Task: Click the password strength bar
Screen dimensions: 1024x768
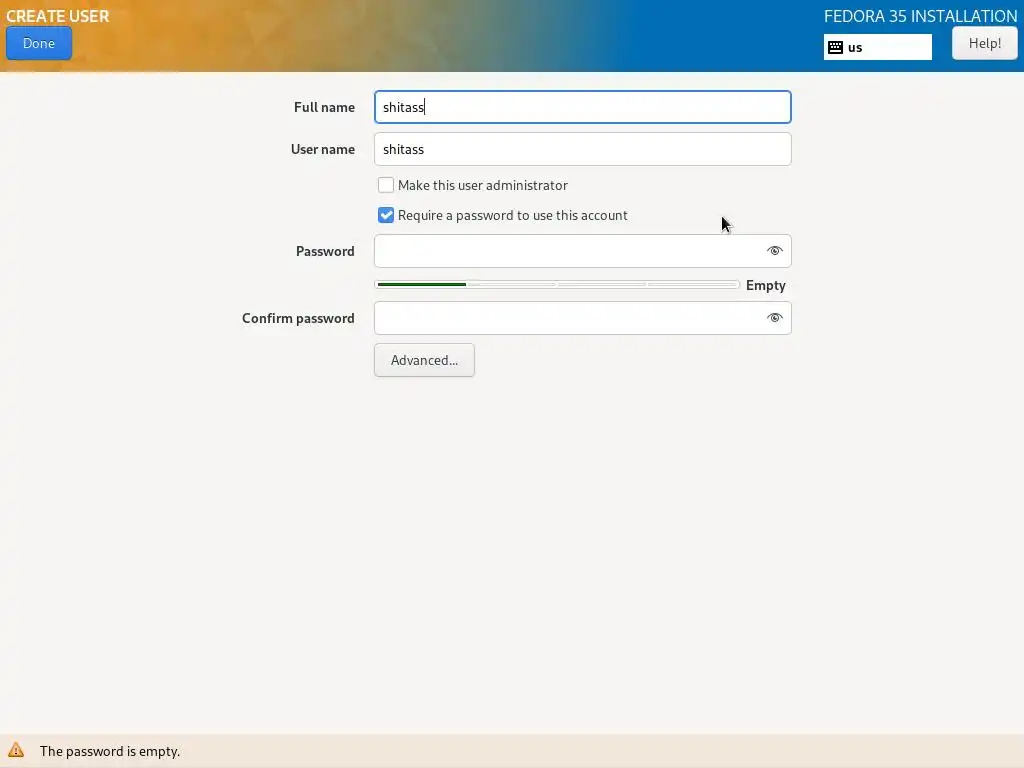Action: point(557,285)
